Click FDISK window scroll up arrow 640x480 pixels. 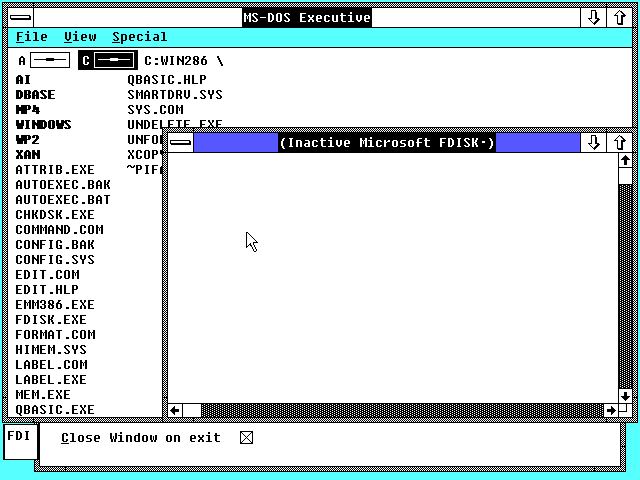click(625, 160)
